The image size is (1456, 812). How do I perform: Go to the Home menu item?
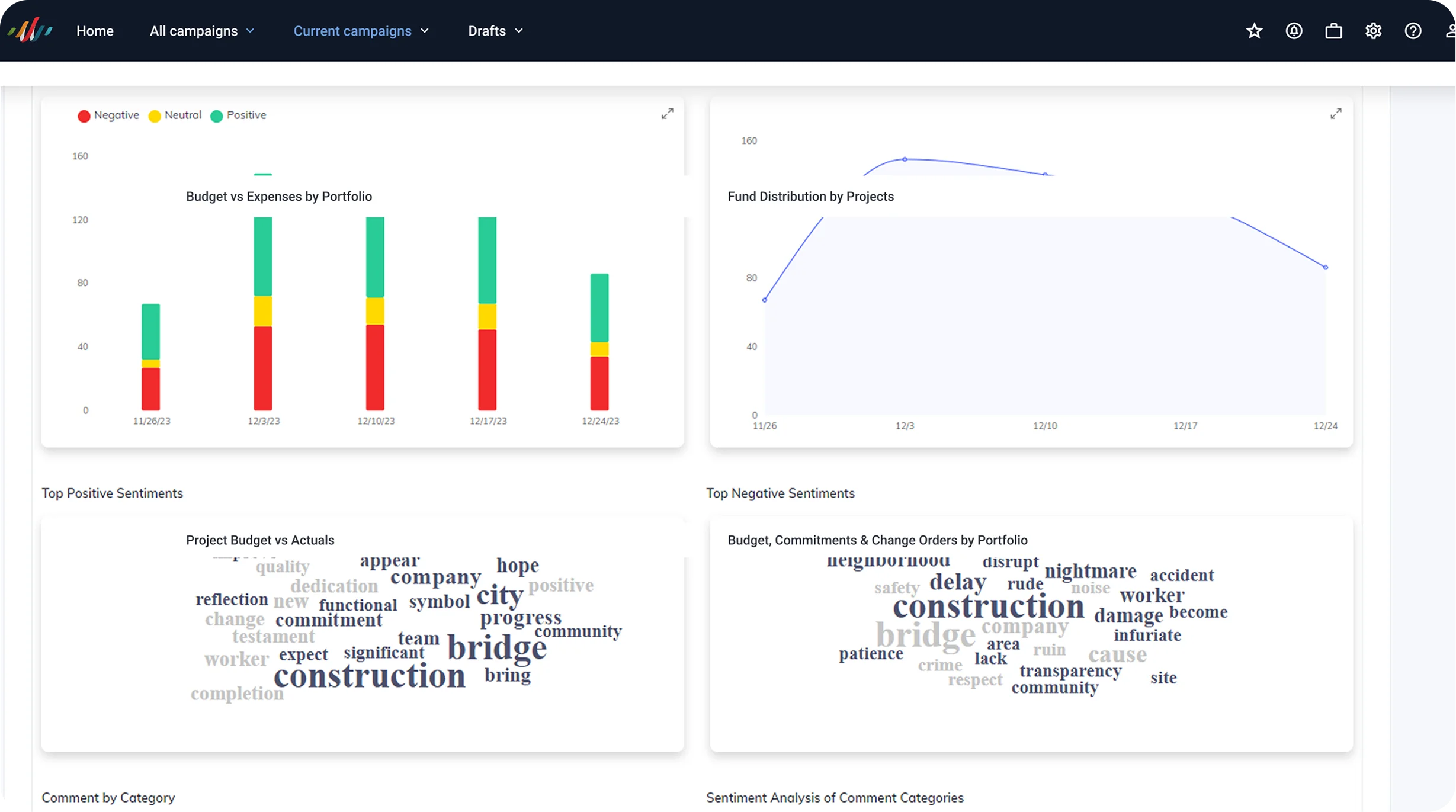point(95,31)
